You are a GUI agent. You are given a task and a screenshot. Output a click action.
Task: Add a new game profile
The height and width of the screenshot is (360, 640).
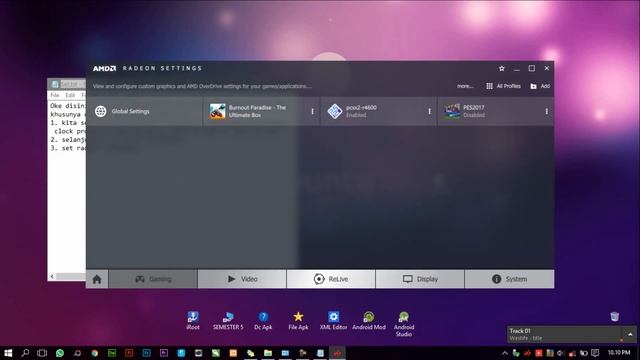[x=540, y=86]
